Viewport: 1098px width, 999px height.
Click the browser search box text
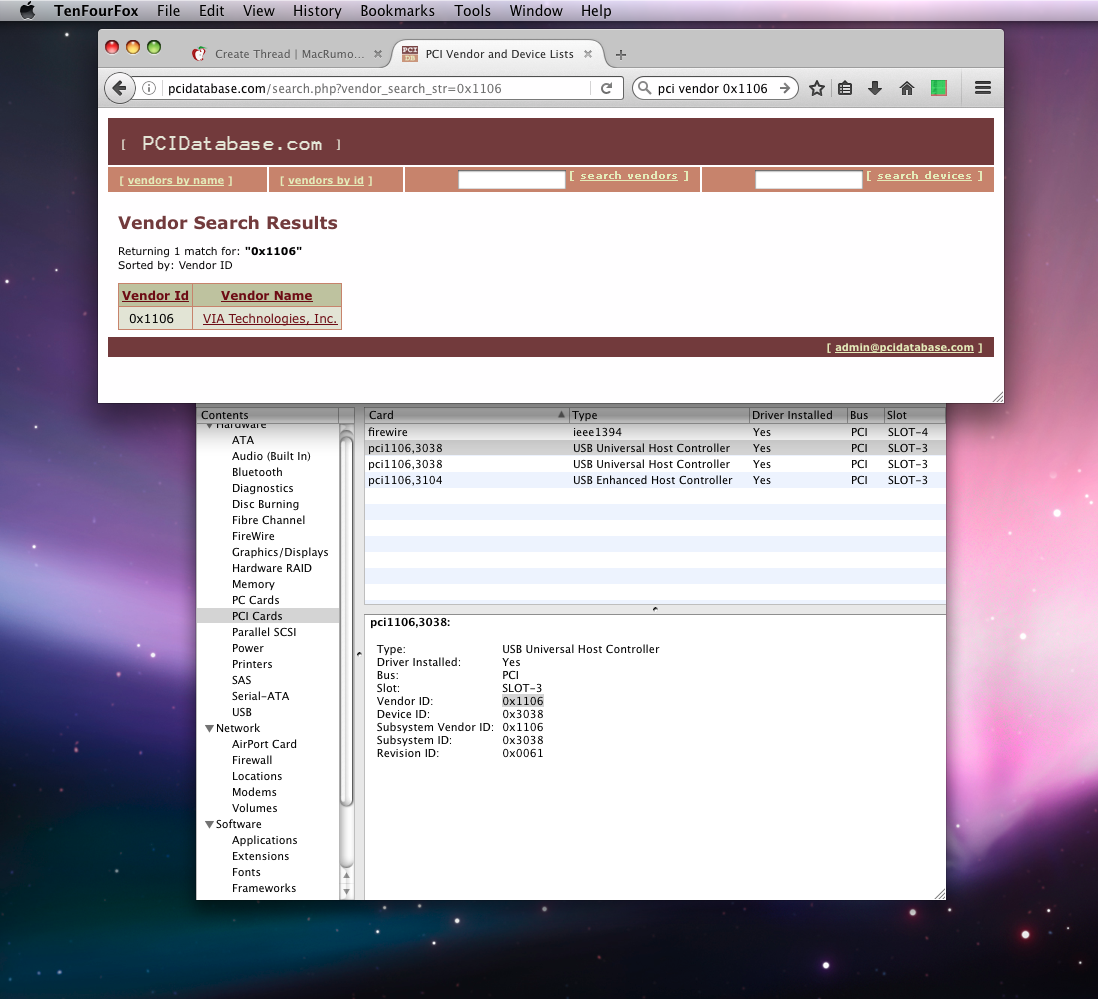point(712,88)
